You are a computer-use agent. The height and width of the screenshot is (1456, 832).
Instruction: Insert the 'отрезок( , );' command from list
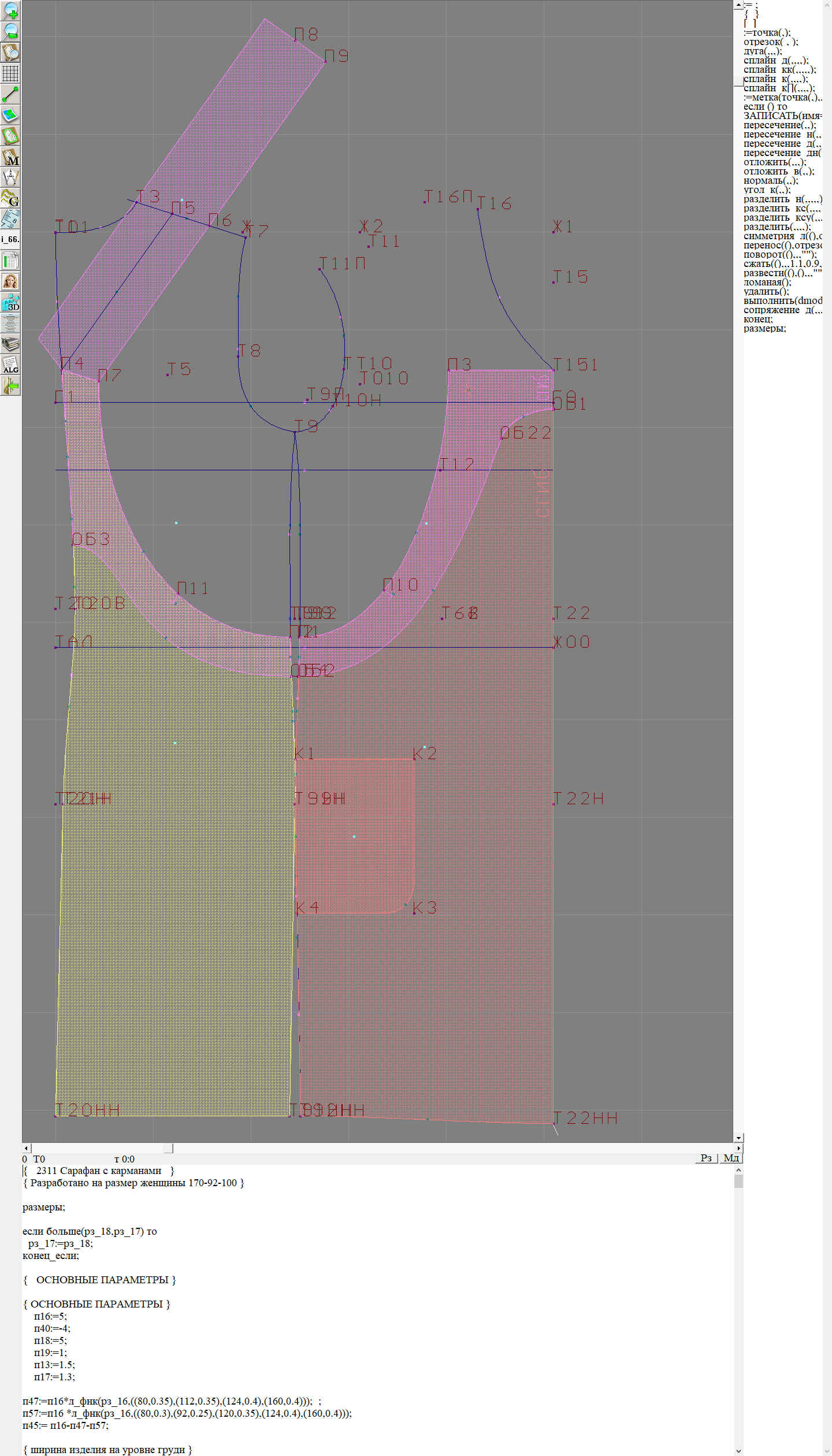(x=771, y=42)
